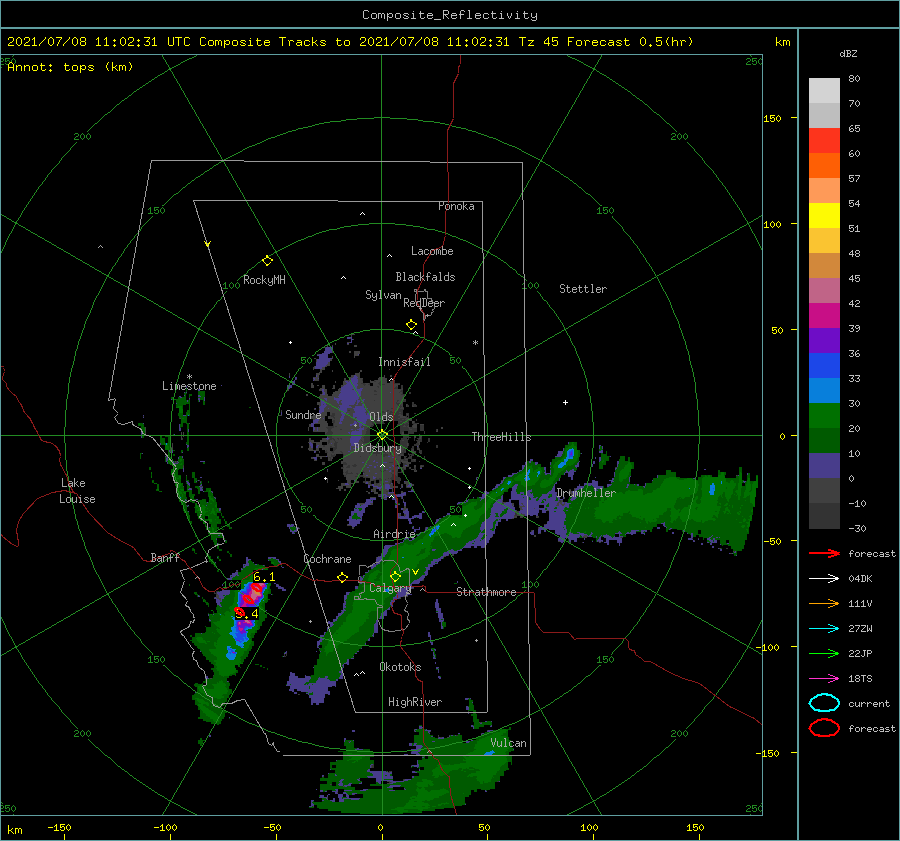The width and height of the screenshot is (900, 841).
Task: Click the Strathmore label
Action: point(486,592)
